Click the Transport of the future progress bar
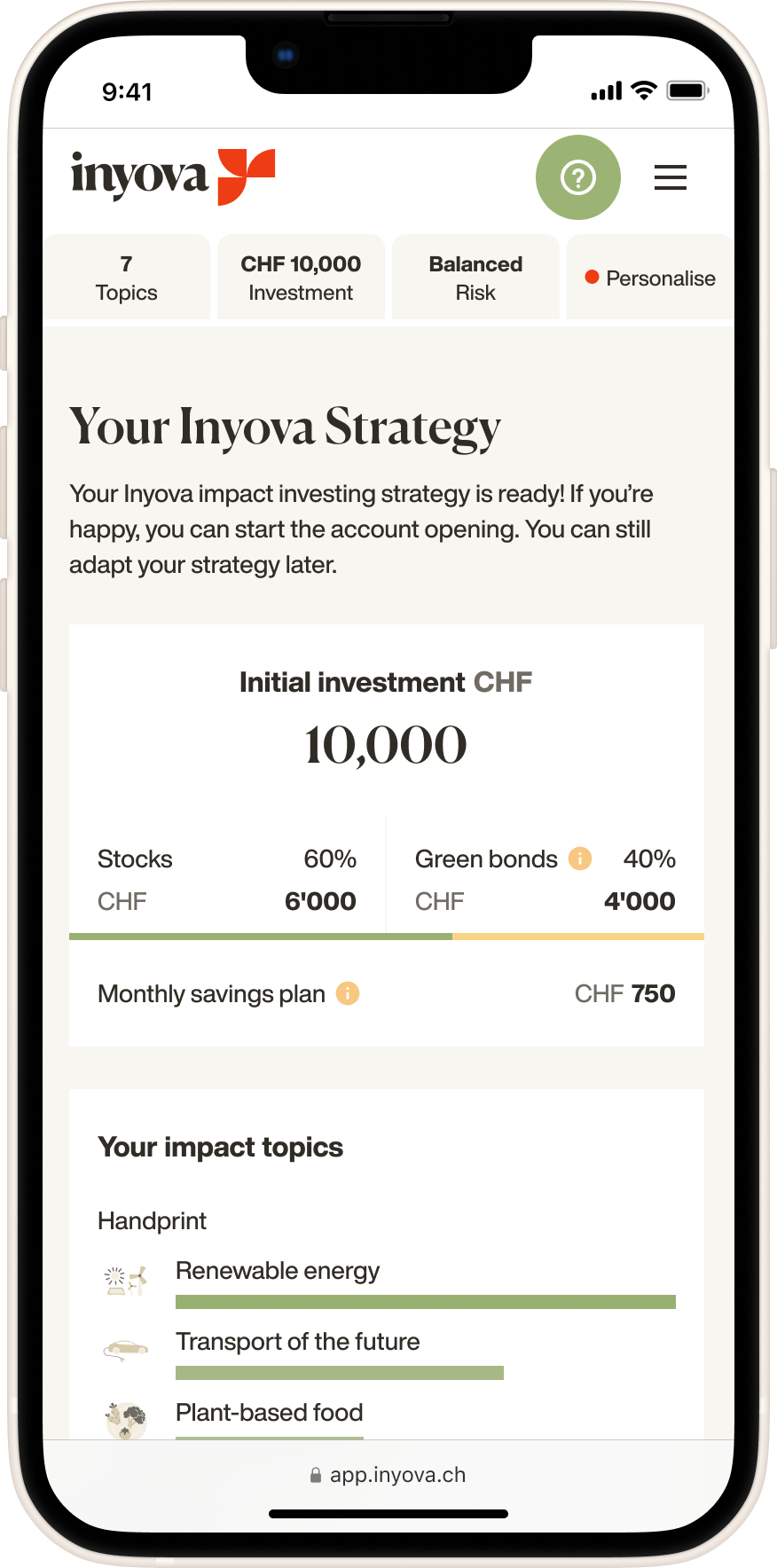Viewport: 777px width, 1568px height. click(x=340, y=1373)
